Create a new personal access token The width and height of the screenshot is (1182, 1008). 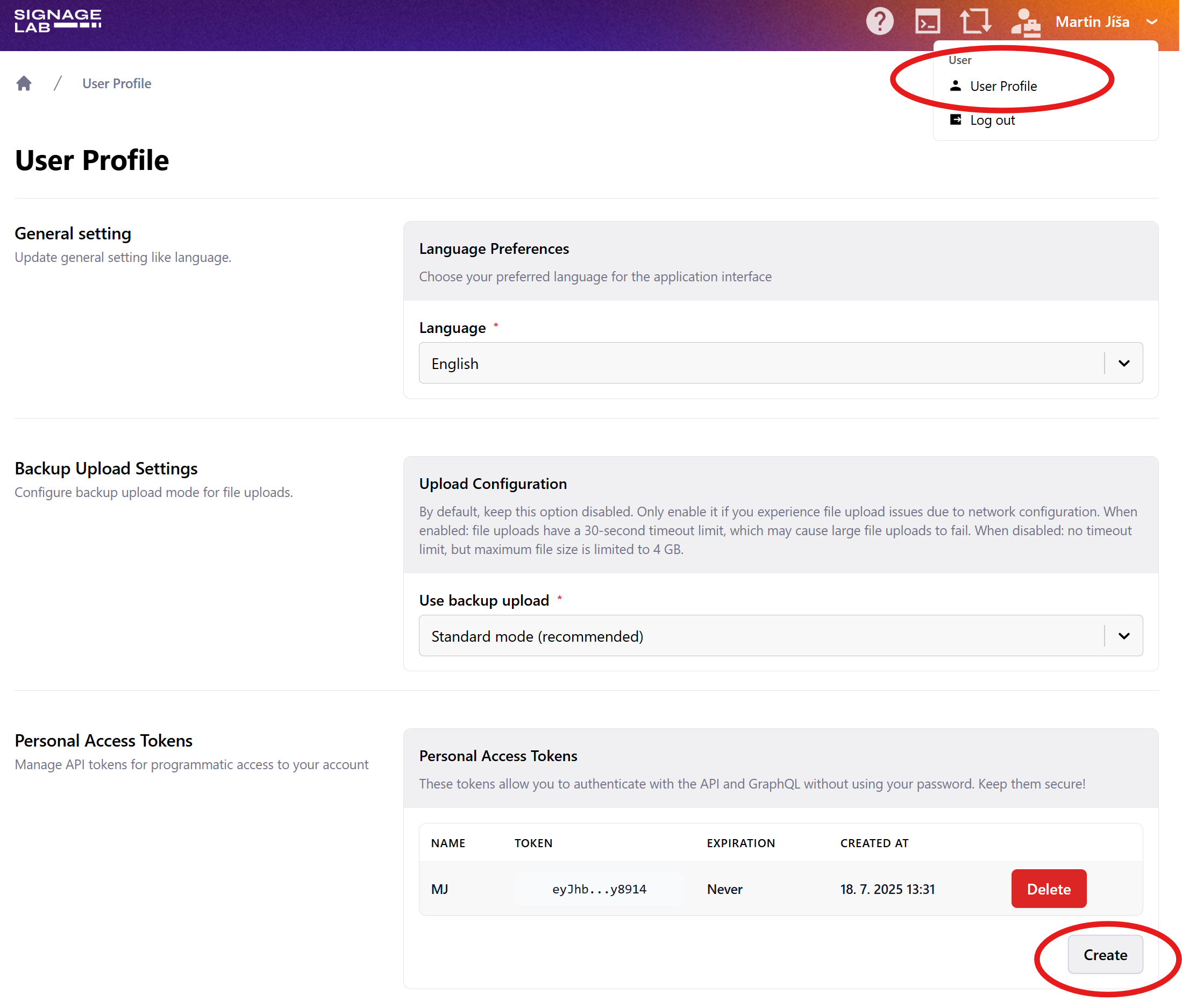(1105, 955)
